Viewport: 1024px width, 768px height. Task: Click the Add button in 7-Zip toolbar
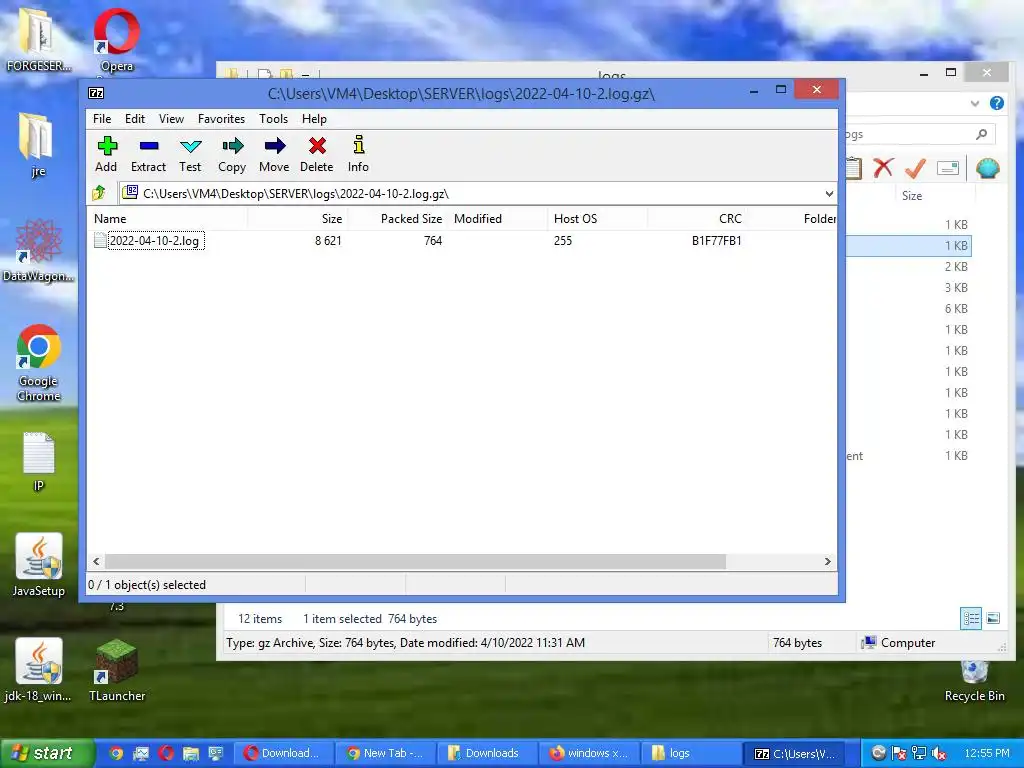(106, 154)
